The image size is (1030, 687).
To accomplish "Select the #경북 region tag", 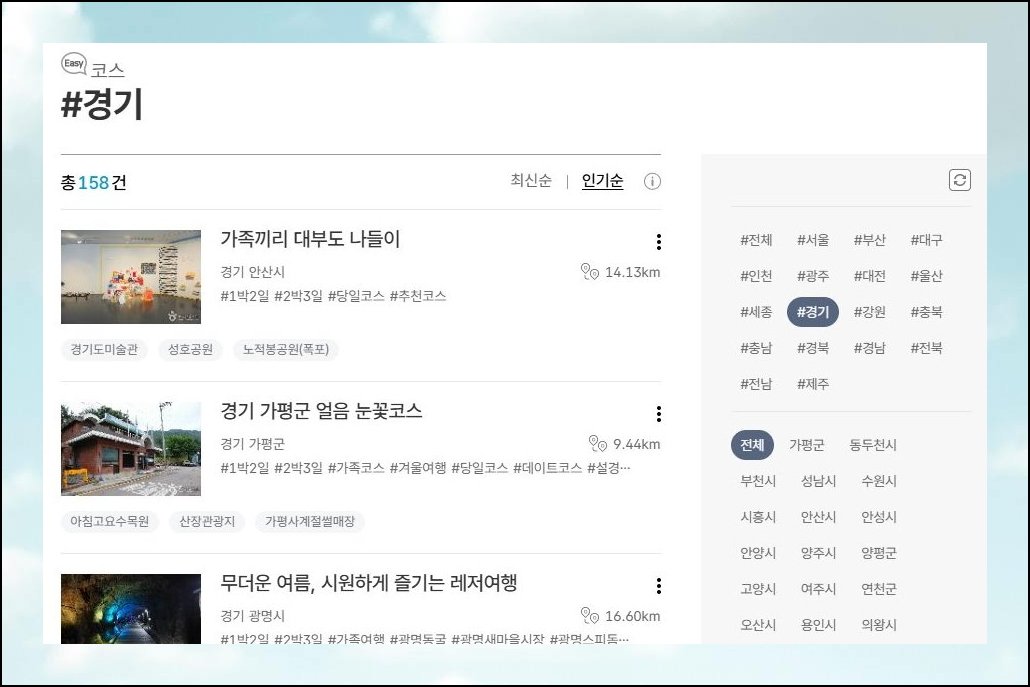I will click(813, 348).
